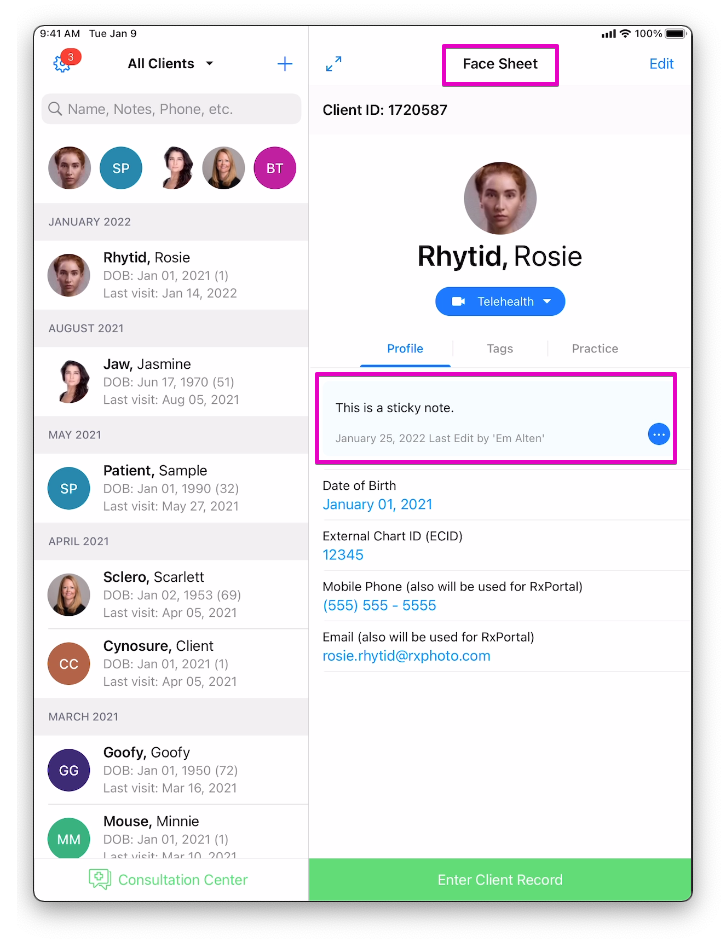Tap the plus icon to add client
The image size is (726, 943).
pos(285,64)
